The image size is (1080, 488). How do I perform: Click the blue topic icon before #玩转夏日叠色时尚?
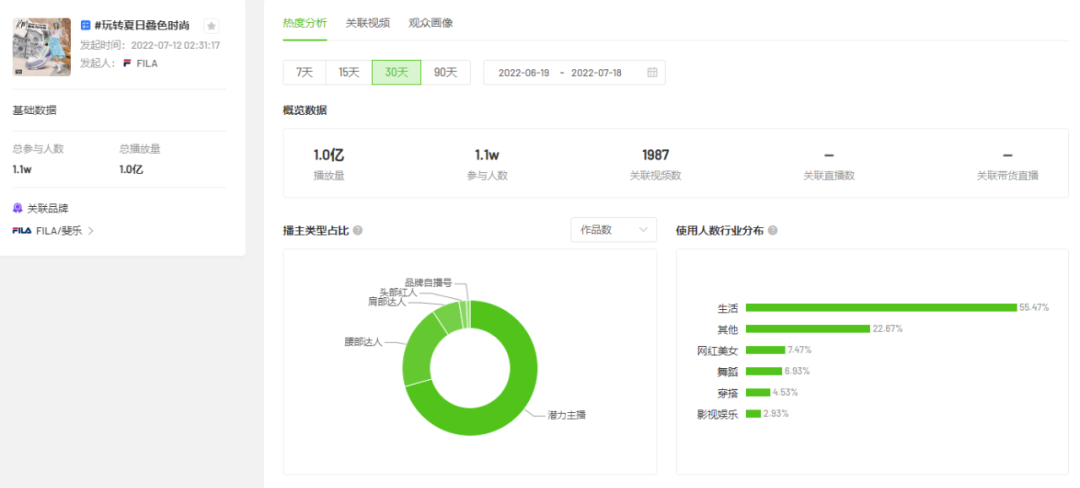pyautogui.click(x=85, y=25)
